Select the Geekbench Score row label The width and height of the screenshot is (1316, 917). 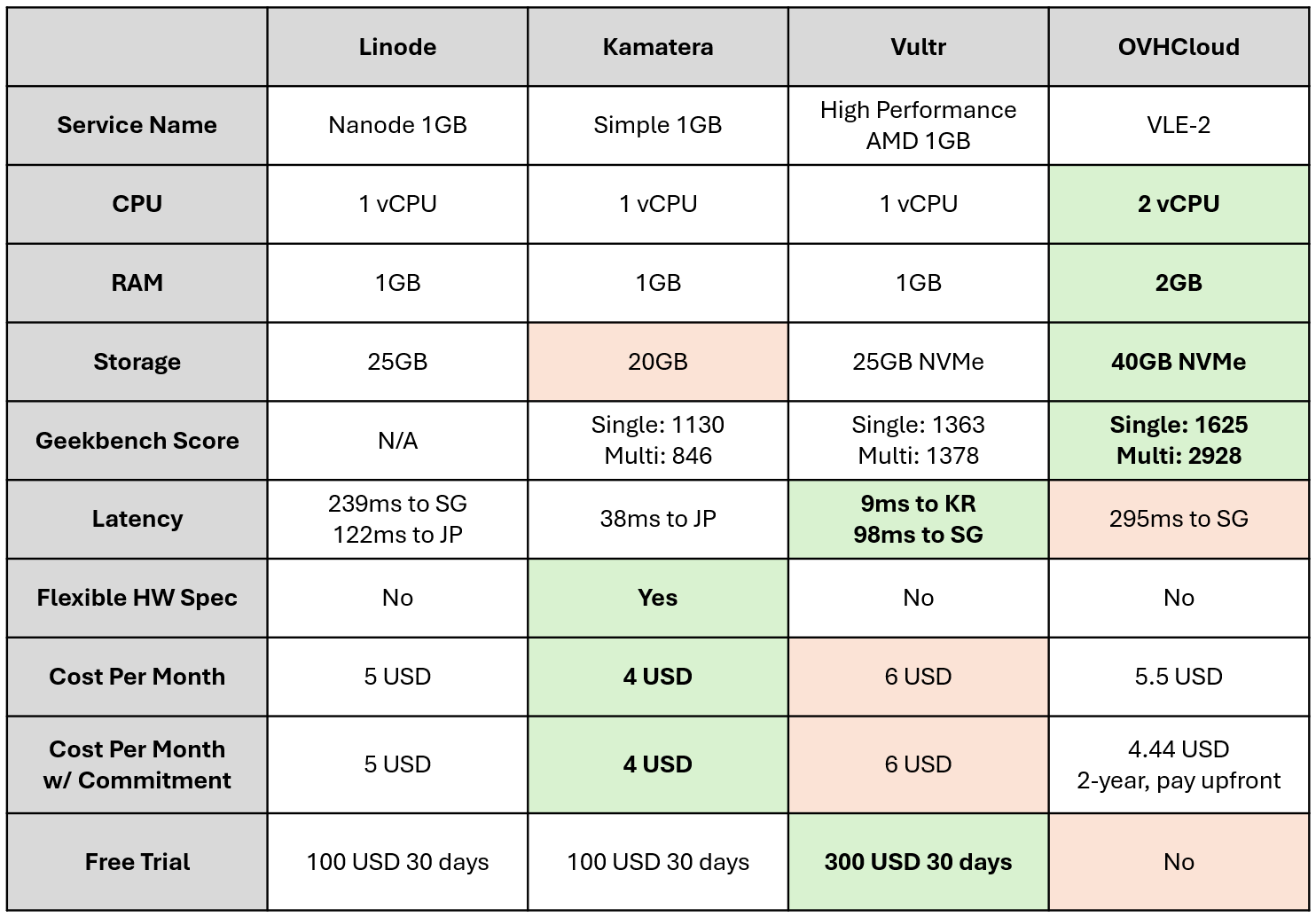[x=137, y=441]
